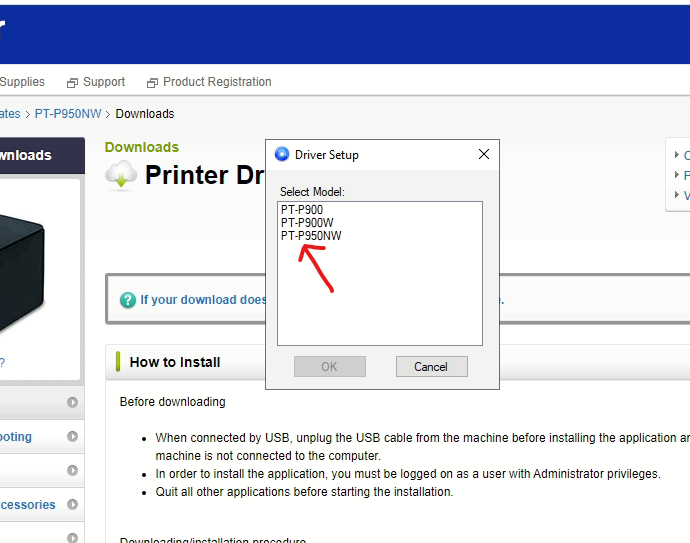Click the sidebar arrow icon beside Accessories
Screen dimensions: 690x543
pyautogui.click(x=73, y=504)
